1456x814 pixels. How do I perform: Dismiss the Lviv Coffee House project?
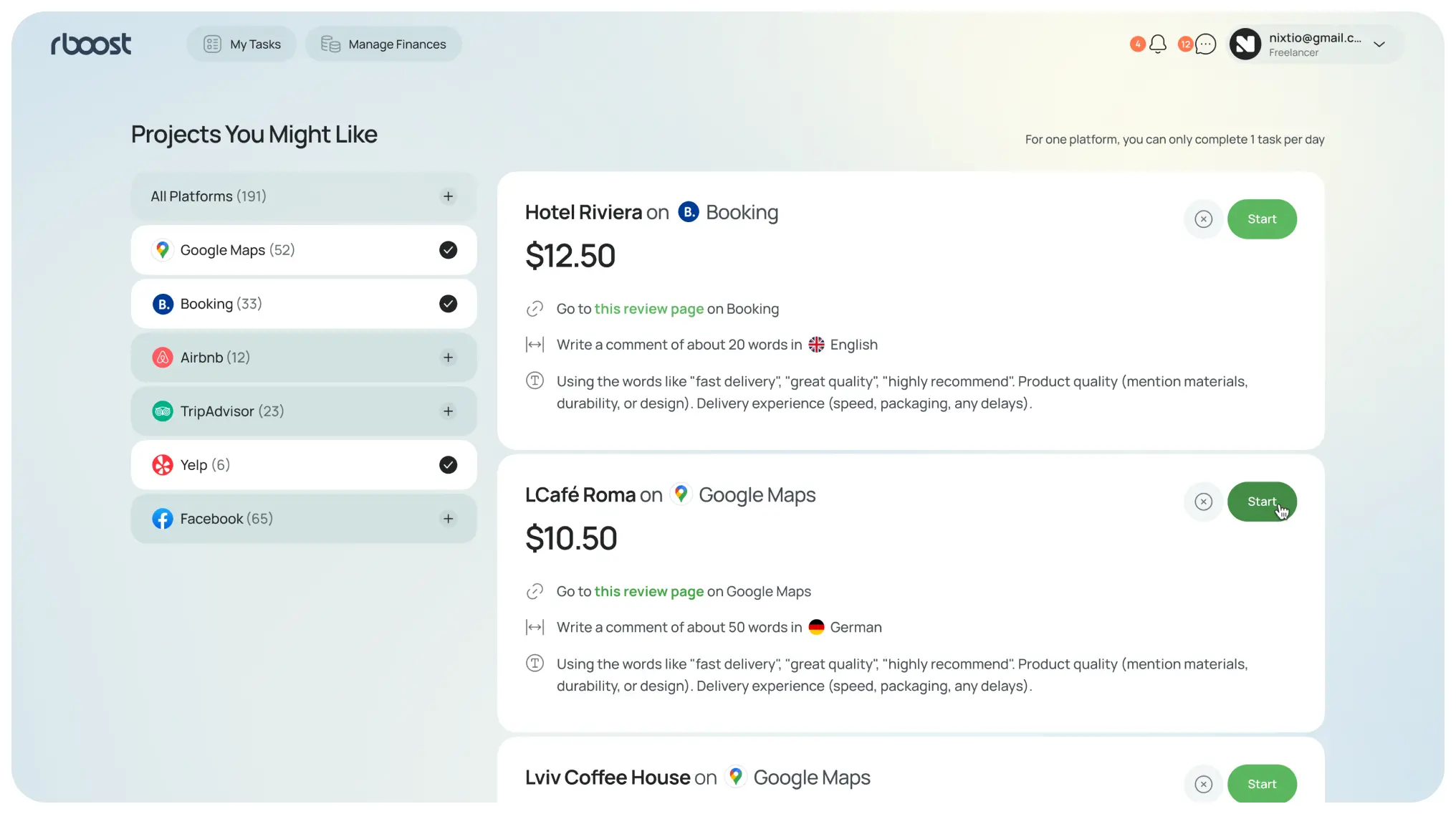coord(1204,784)
